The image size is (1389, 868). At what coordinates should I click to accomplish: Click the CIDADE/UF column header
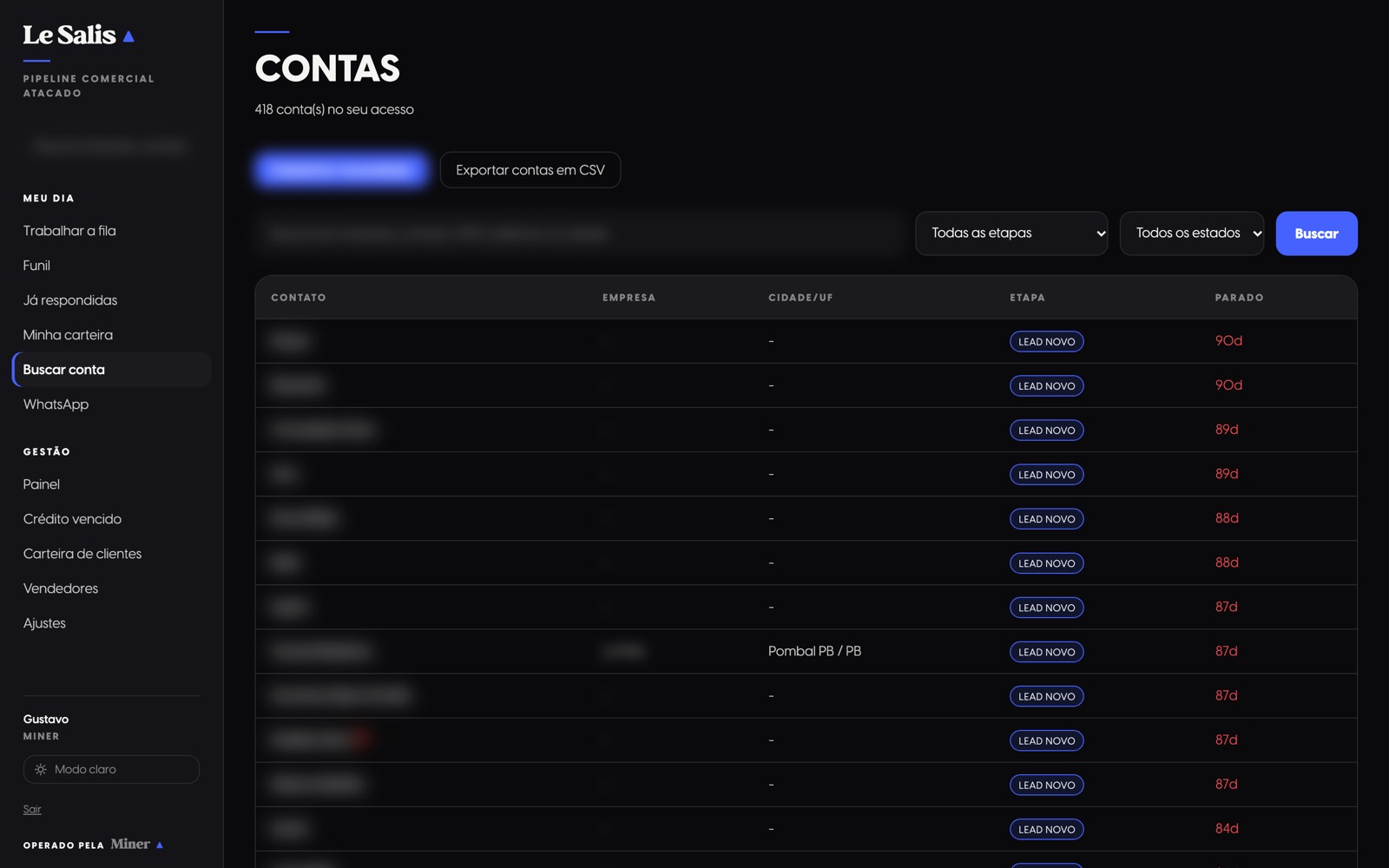coord(800,298)
